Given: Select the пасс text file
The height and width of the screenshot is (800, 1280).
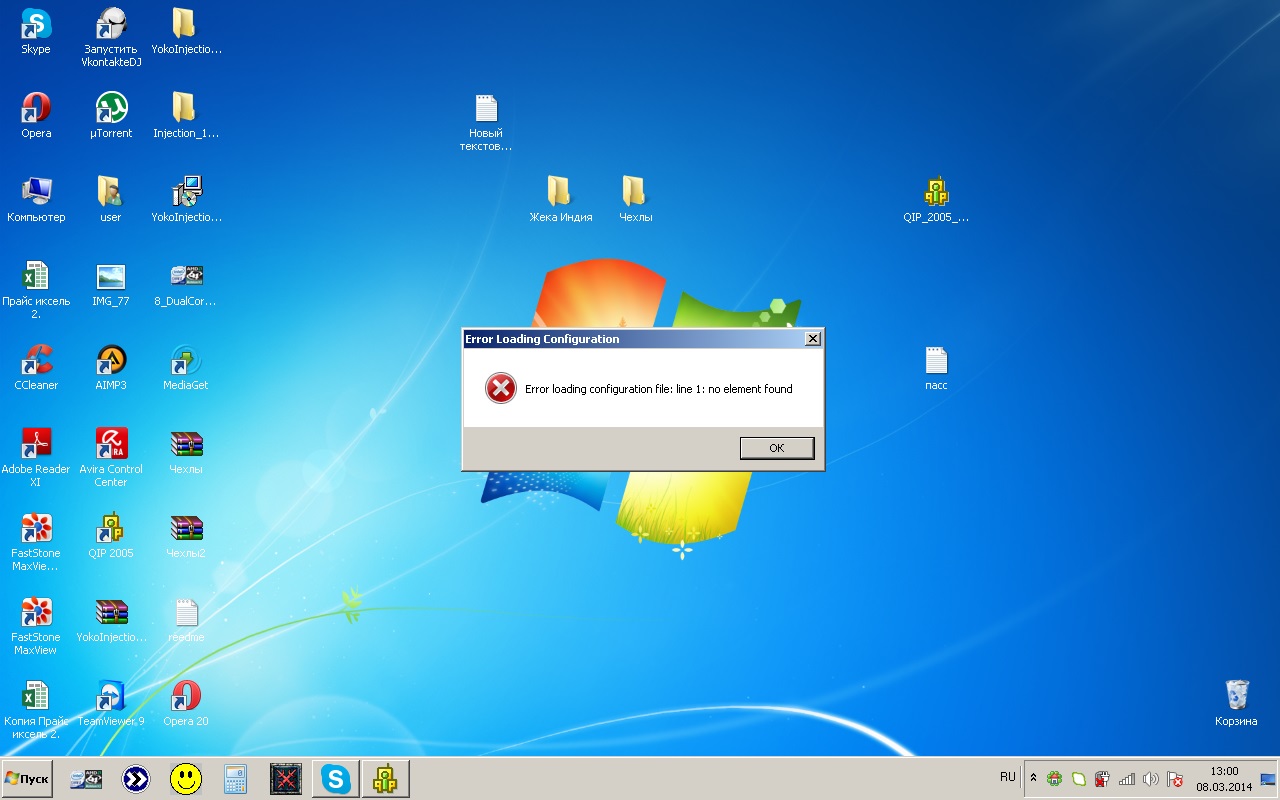Looking at the screenshot, I should coord(936,361).
